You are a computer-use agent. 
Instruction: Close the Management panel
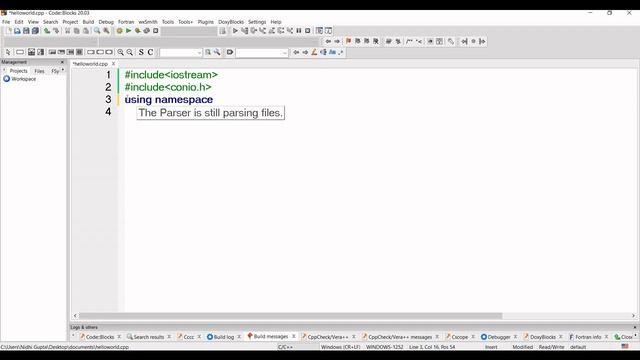click(62, 62)
